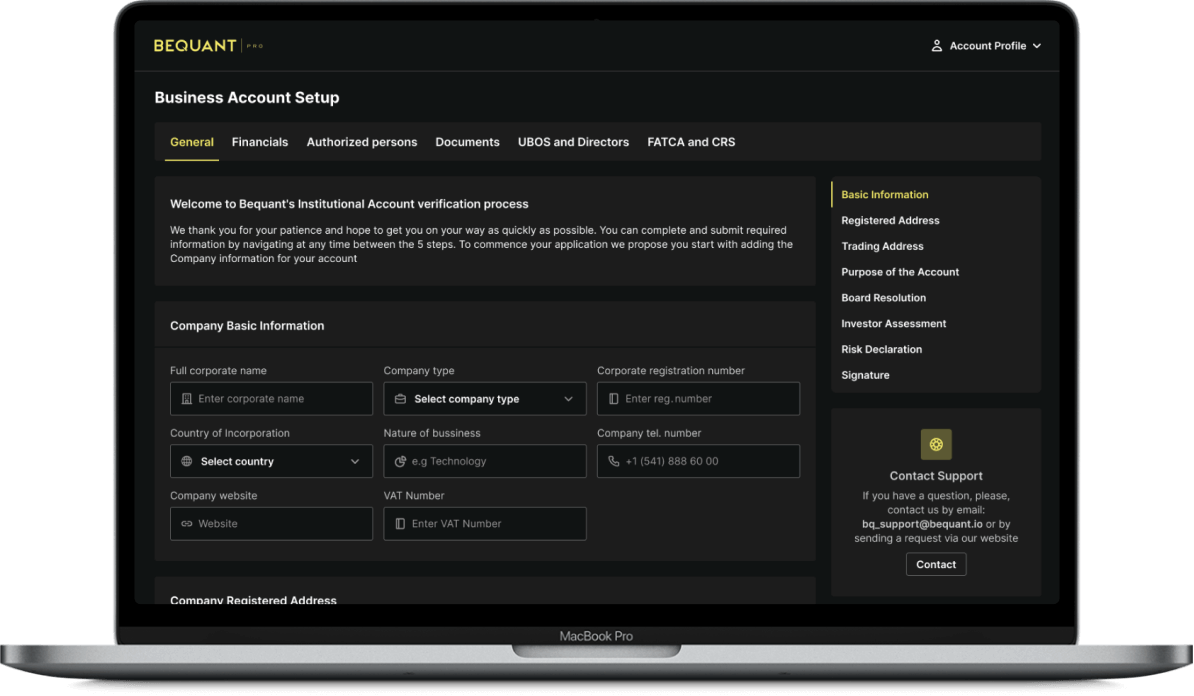This screenshot has height=696, width=1194.
Task: Jump to Registered Address section
Action: [x=890, y=221]
